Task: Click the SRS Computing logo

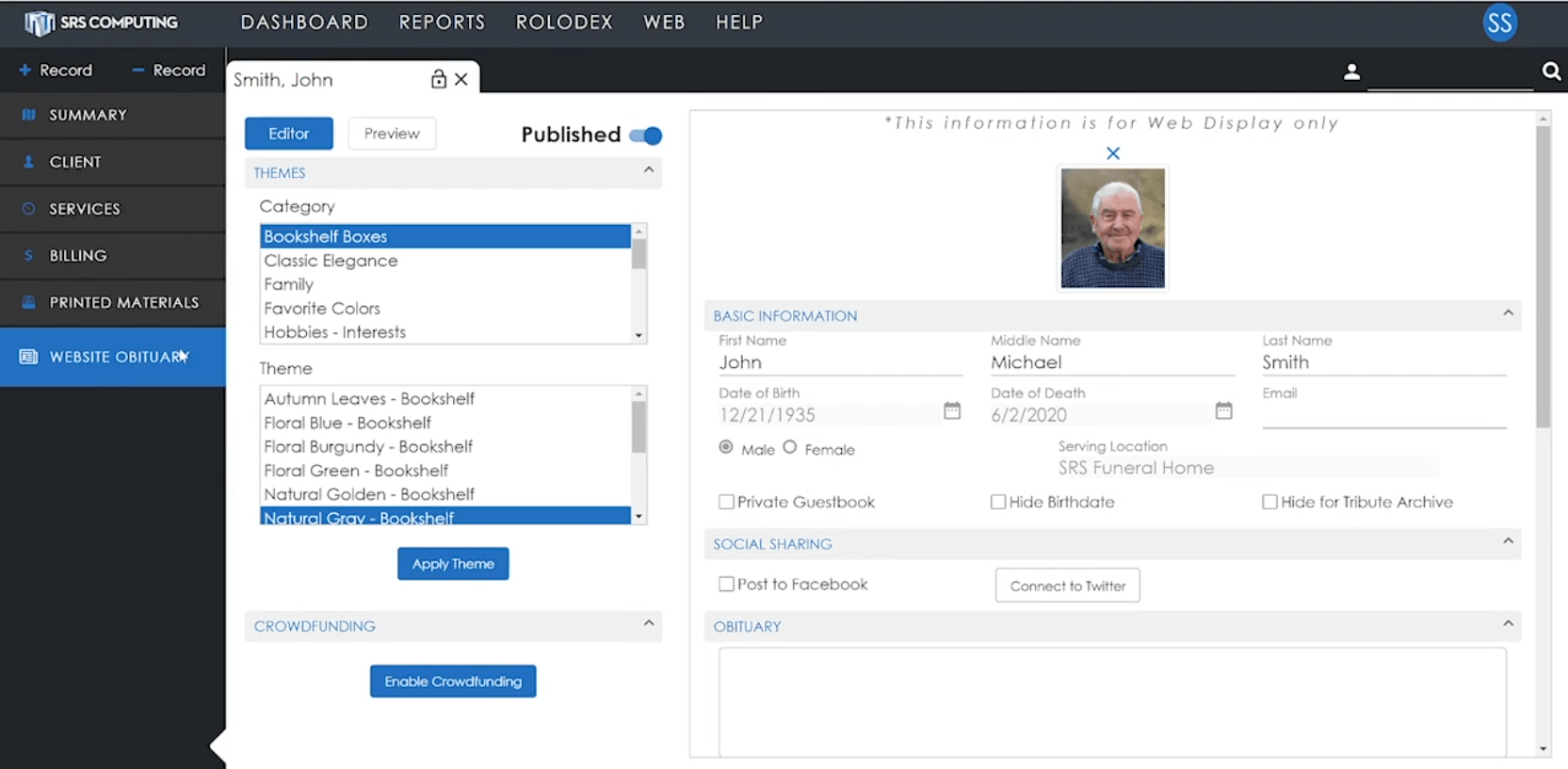Action: (x=101, y=23)
